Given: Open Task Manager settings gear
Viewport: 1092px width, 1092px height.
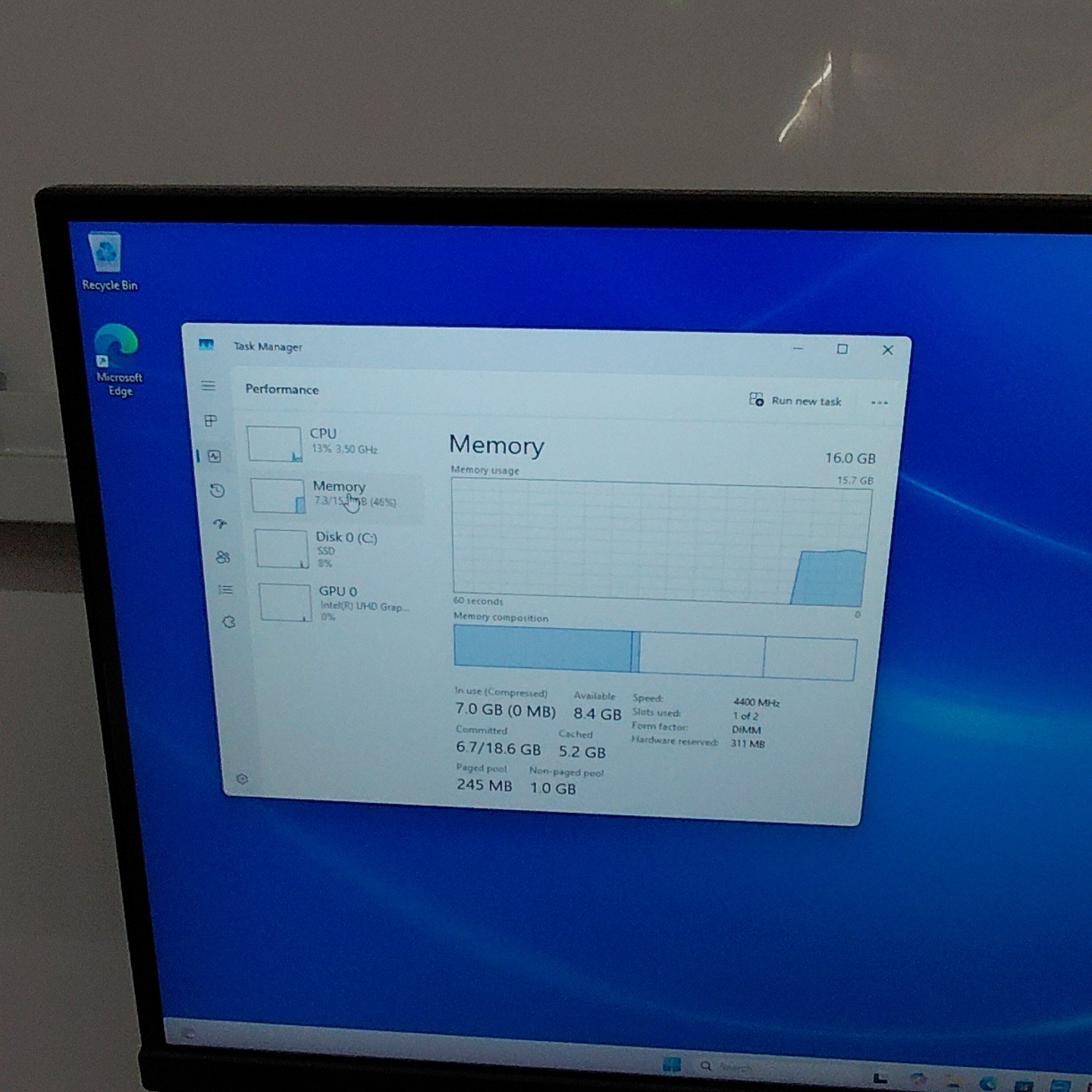Looking at the screenshot, I should pyautogui.click(x=242, y=779).
